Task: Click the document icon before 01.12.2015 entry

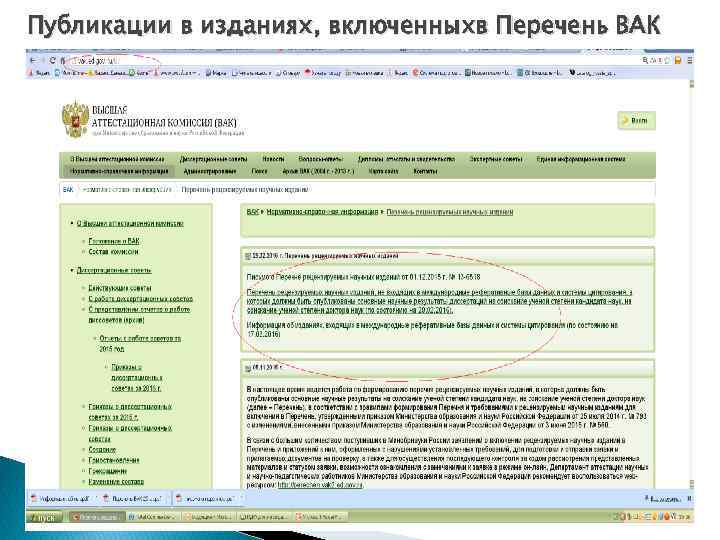Action: pyautogui.click(x=248, y=368)
